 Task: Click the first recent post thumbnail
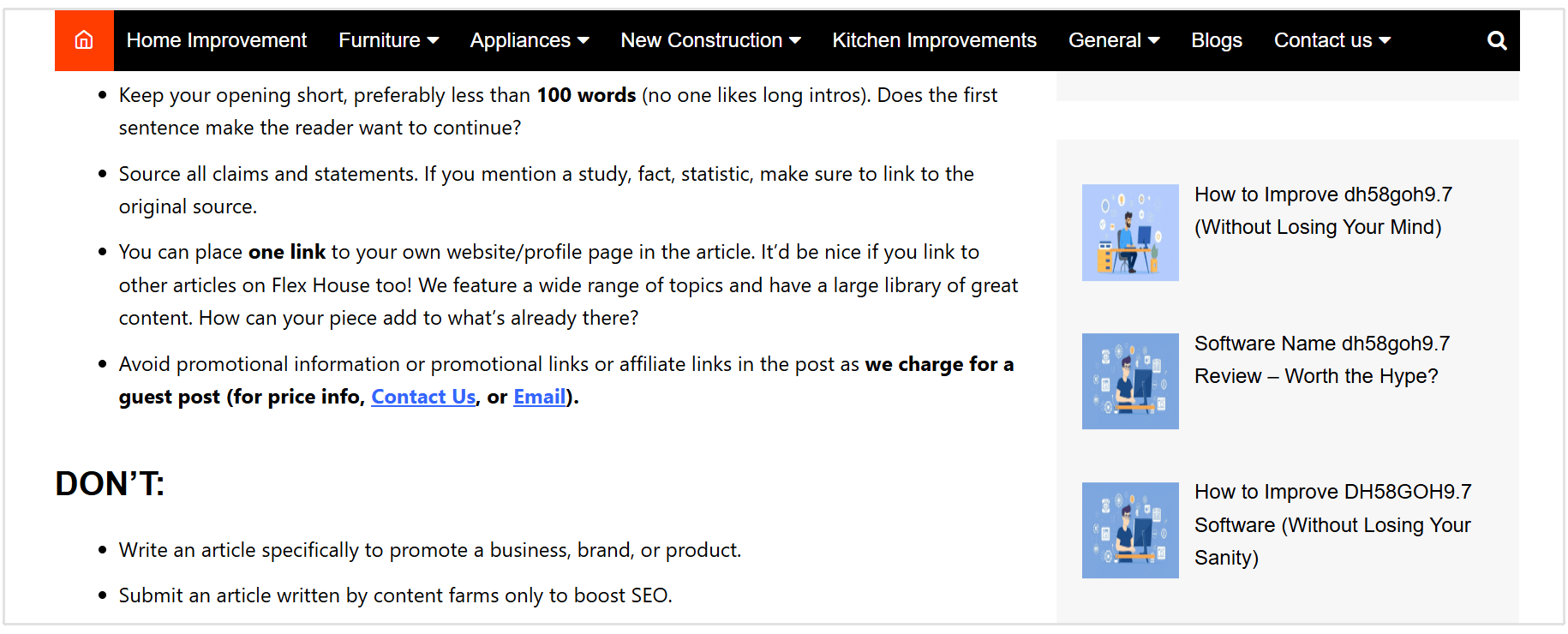[1130, 232]
